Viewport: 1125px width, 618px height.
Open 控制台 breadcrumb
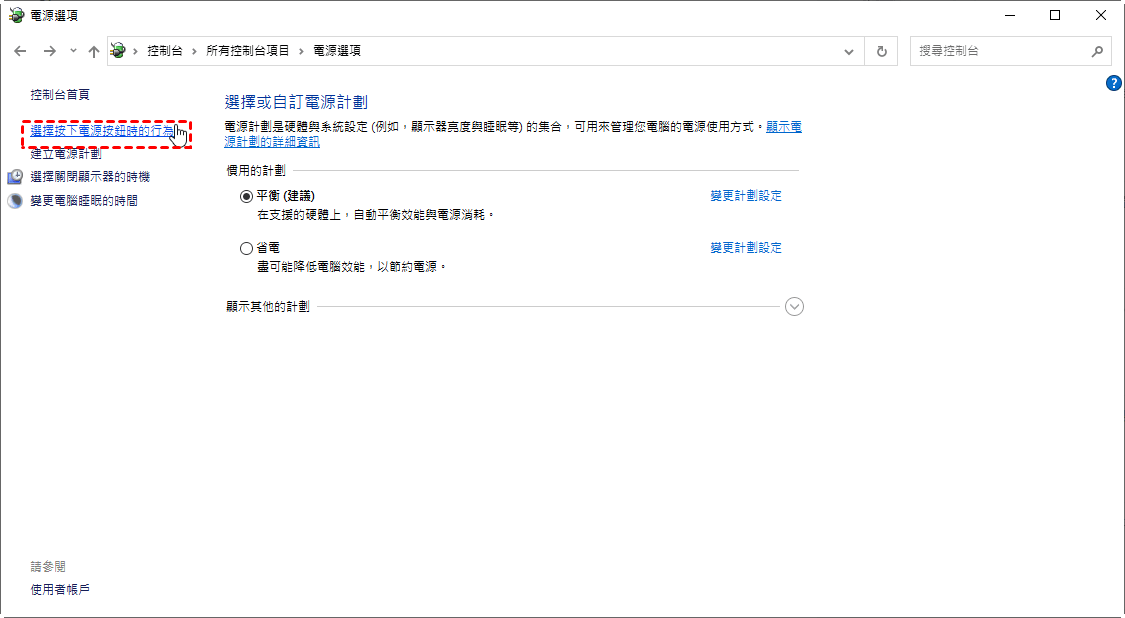pyautogui.click(x=165, y=51)
